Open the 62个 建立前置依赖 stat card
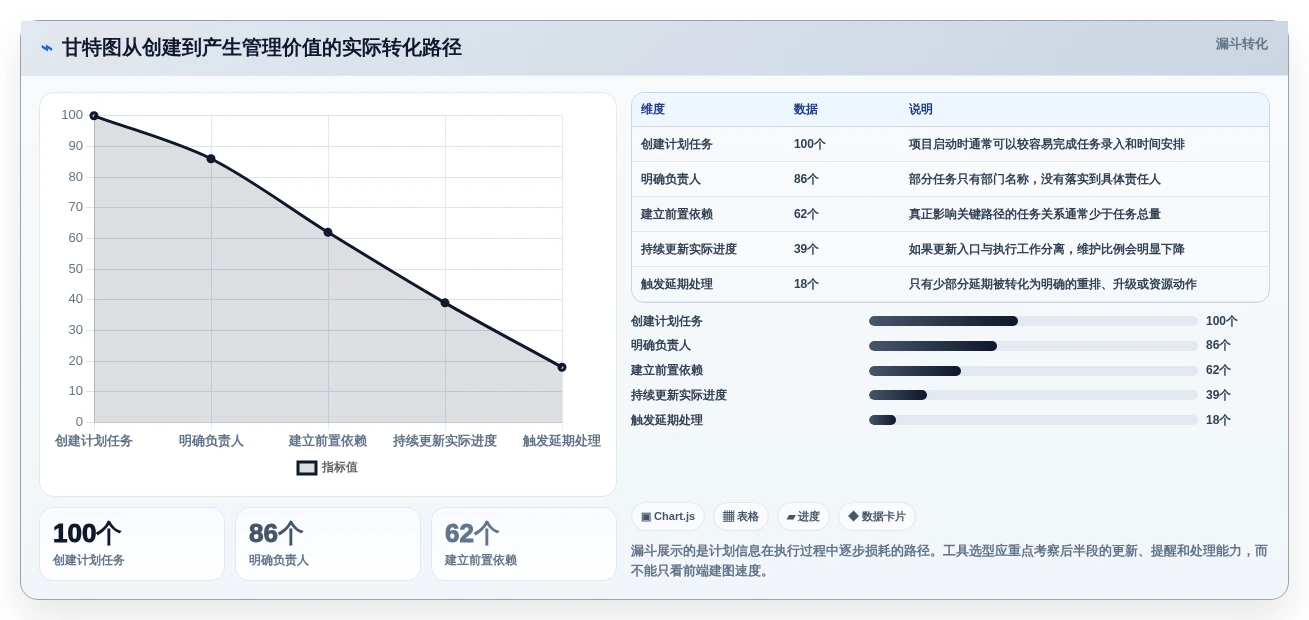Screen dimensions: 1309x620 coord(524,544)
